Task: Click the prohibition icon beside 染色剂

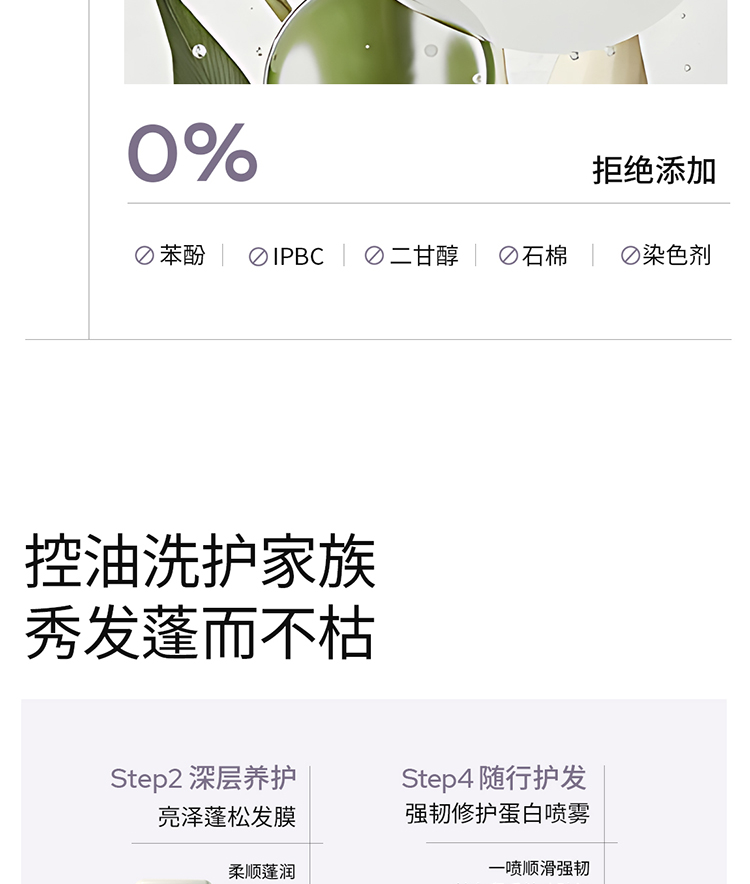Action: point(630,256)
